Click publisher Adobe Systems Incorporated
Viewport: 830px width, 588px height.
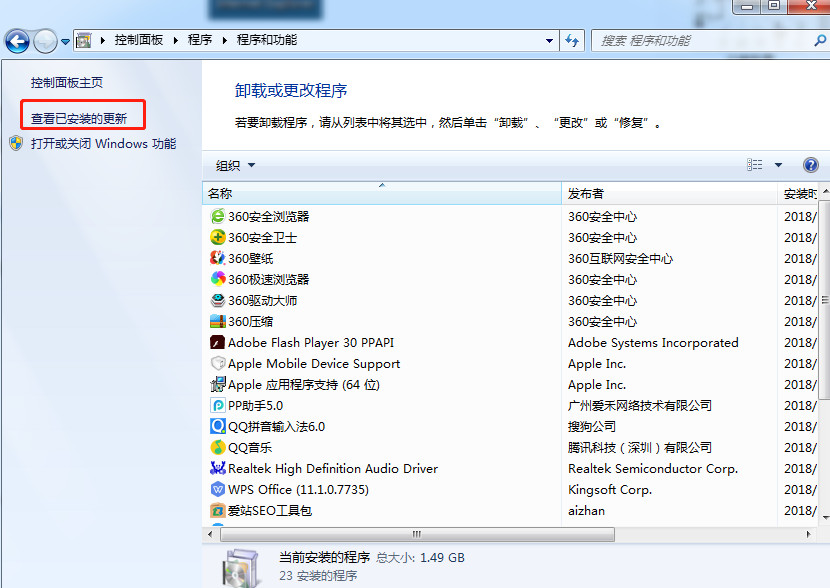click(x=653, y=342)
